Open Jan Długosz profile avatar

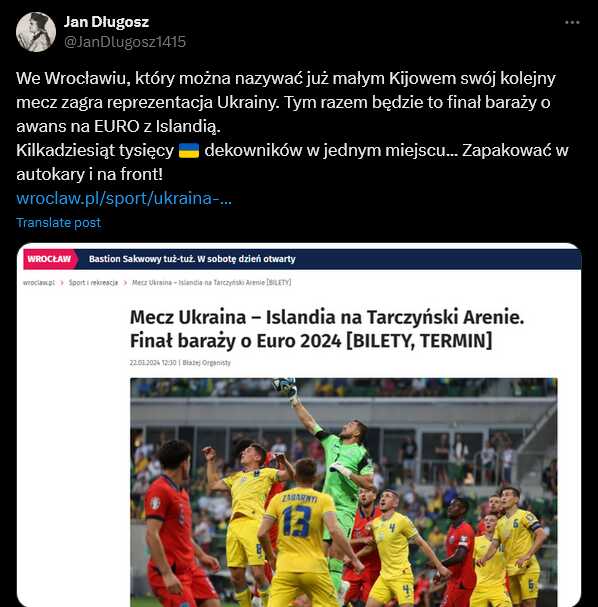(x=36, y=32)
